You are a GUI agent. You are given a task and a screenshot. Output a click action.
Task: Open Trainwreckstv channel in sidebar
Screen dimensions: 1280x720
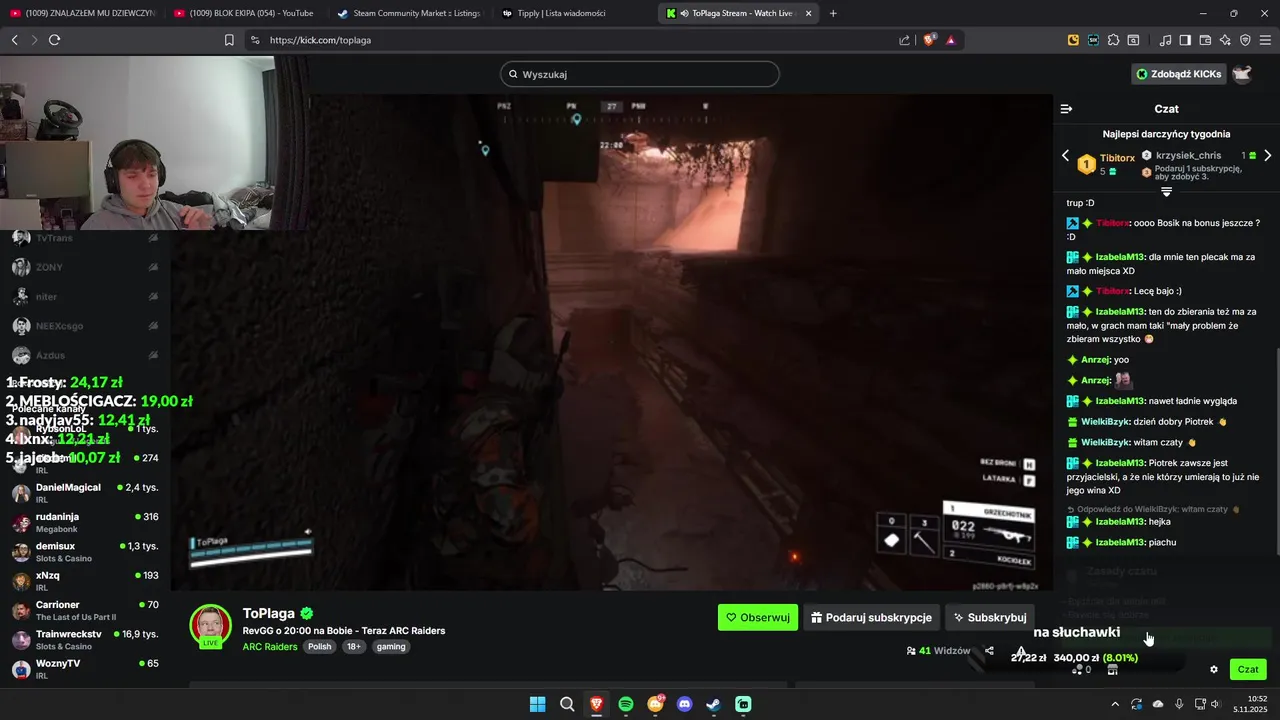point(85,640)
